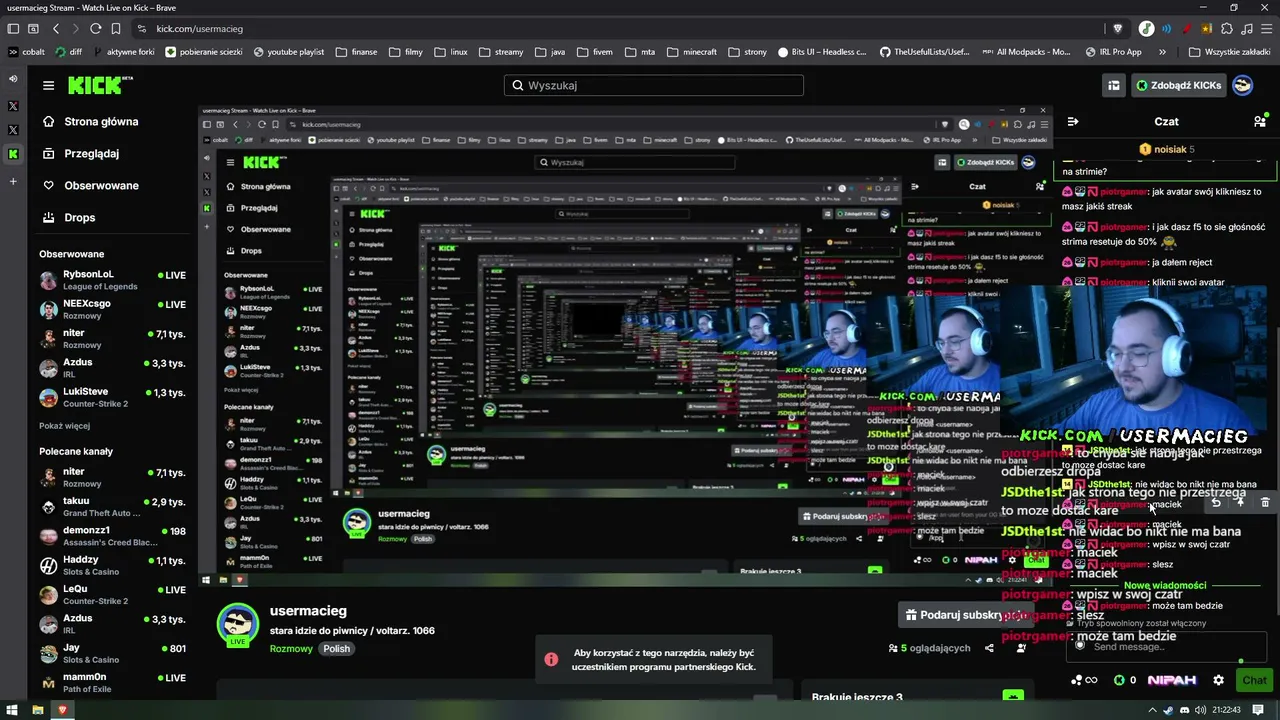
Task: Open the streamy bookmarks folder
Action: tap(501, 52)
